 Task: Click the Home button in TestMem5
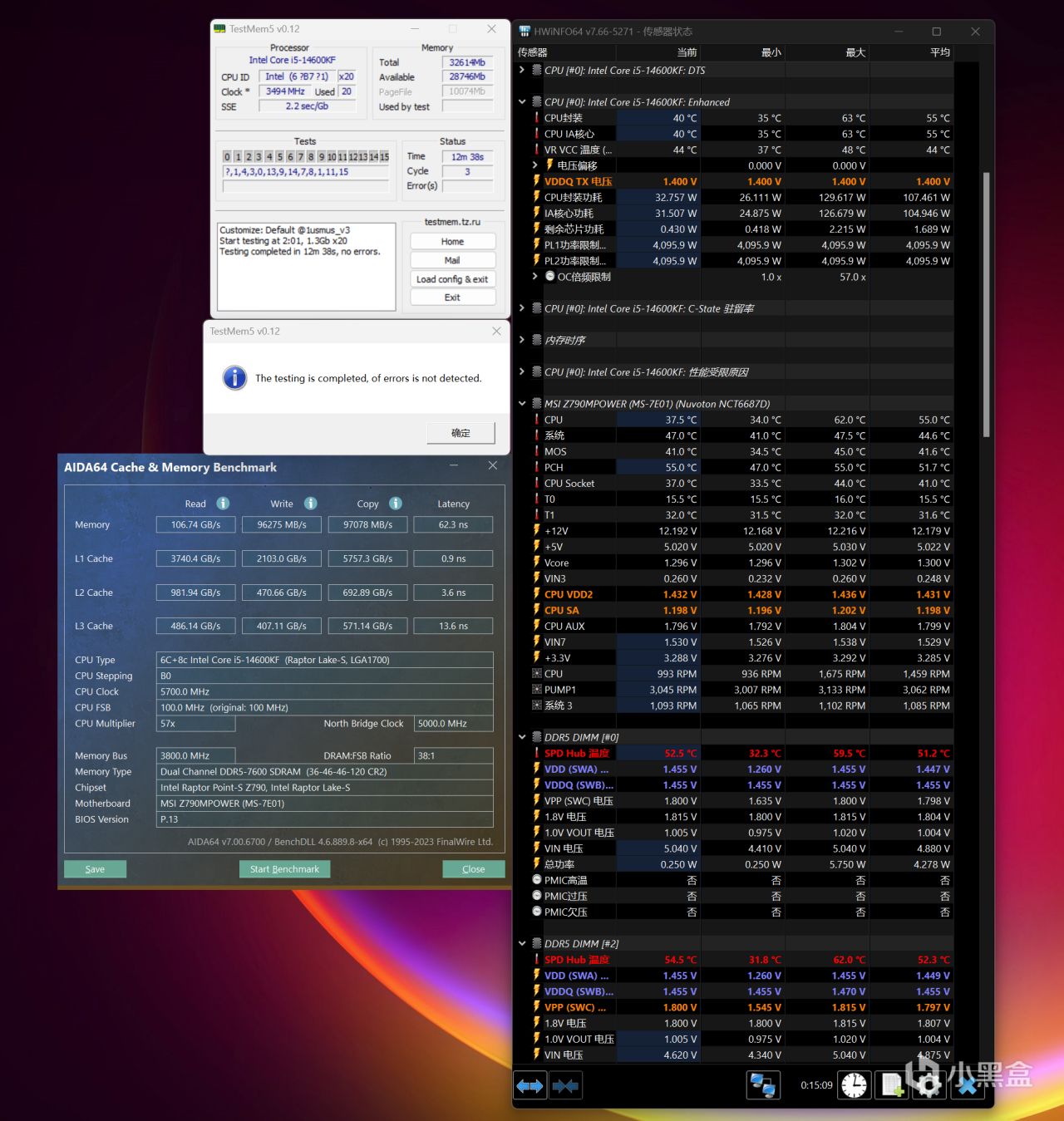452,242
